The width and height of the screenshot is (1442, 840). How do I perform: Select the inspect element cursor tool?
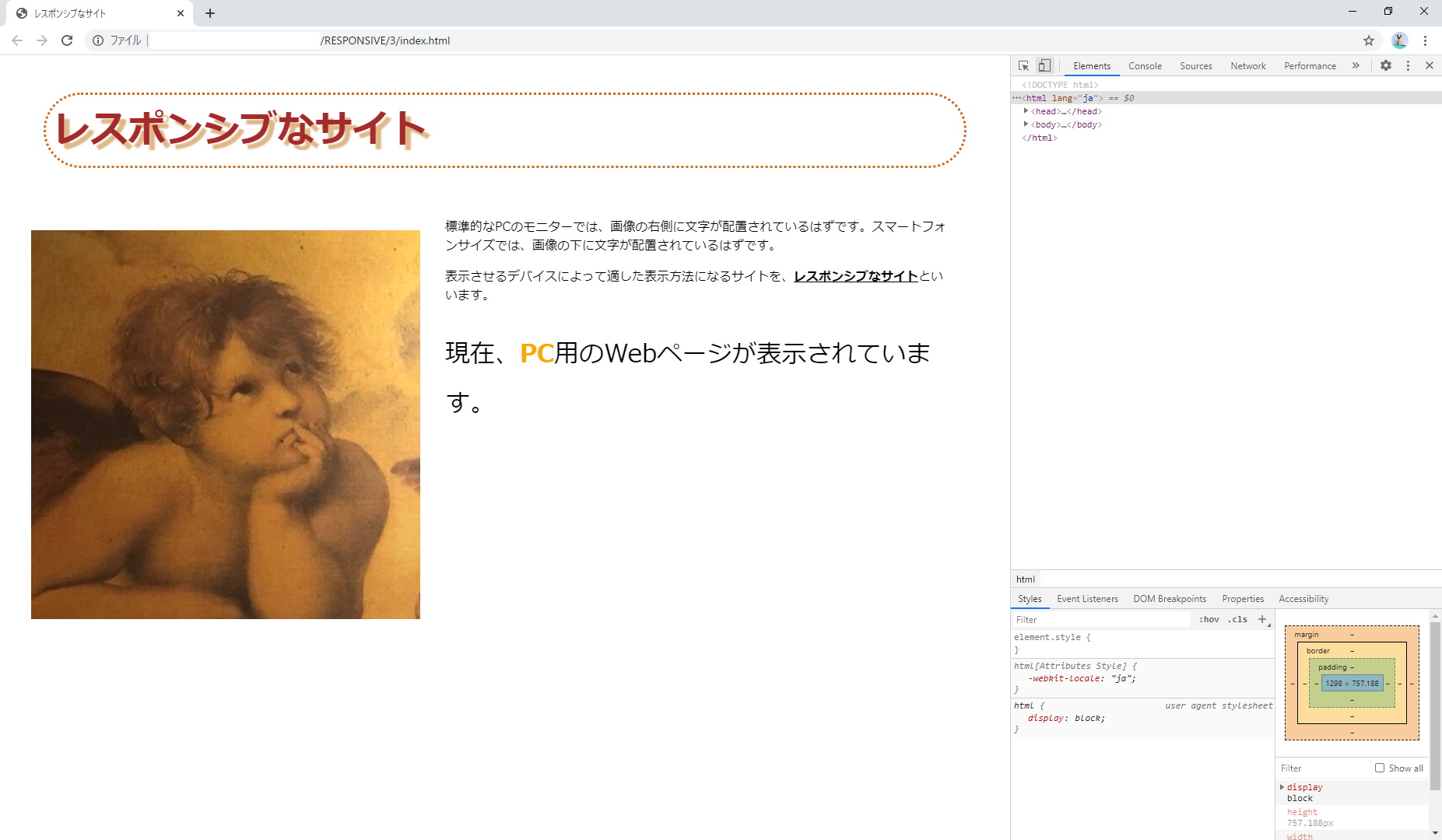pos(1024,65)
